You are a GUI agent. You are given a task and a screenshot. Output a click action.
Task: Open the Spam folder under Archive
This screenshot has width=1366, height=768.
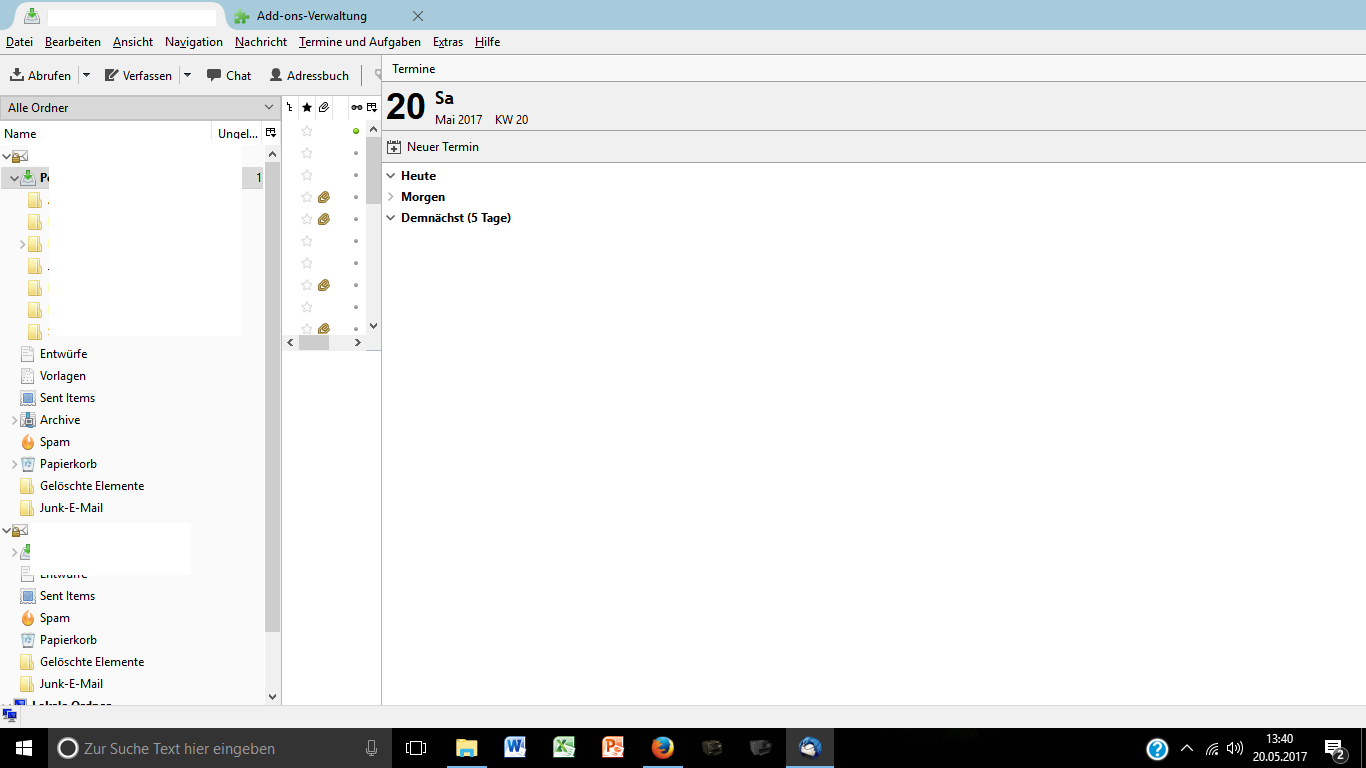click(54, 442)
